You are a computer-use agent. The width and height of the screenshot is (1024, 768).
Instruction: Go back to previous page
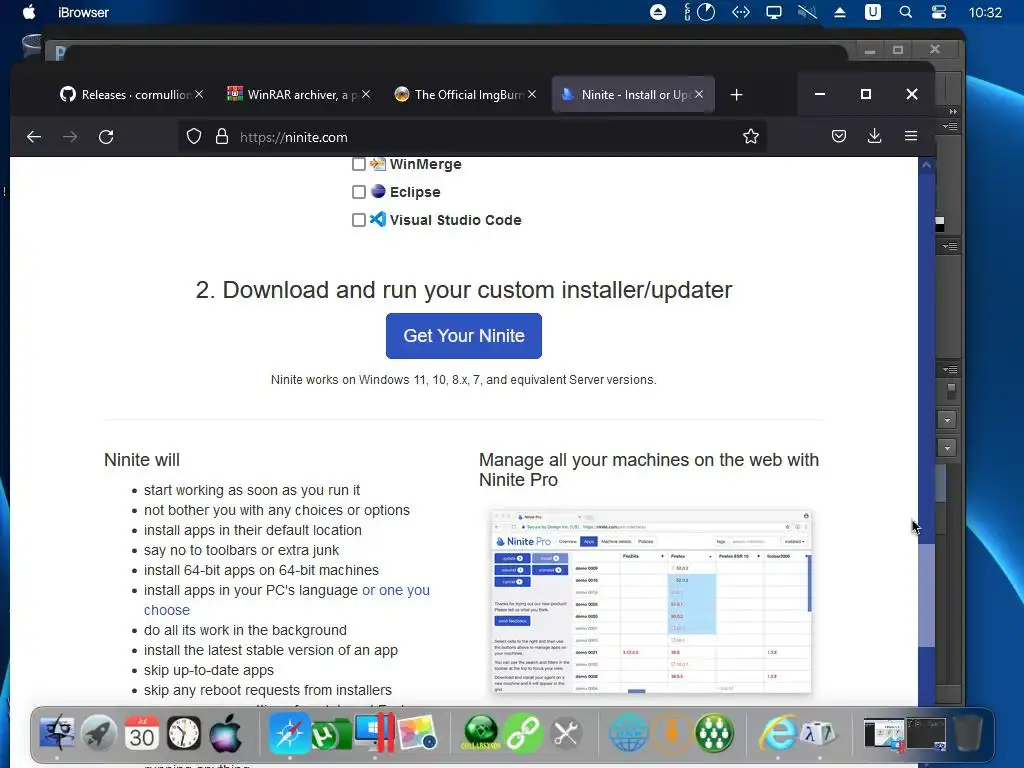pos(34,136)
